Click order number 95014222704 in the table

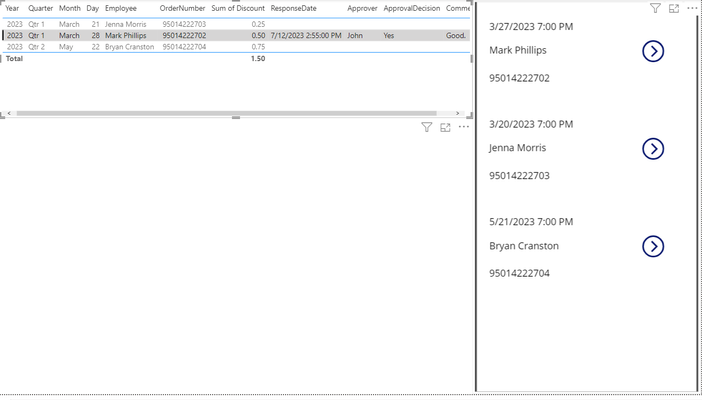coord(184,47)
